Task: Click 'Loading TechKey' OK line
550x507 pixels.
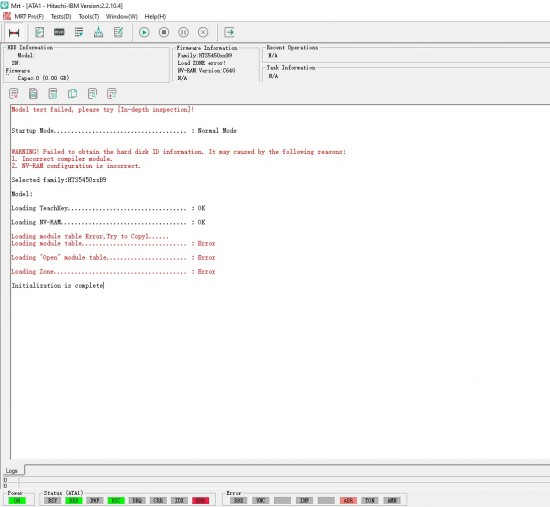Action: click(108, 208)
